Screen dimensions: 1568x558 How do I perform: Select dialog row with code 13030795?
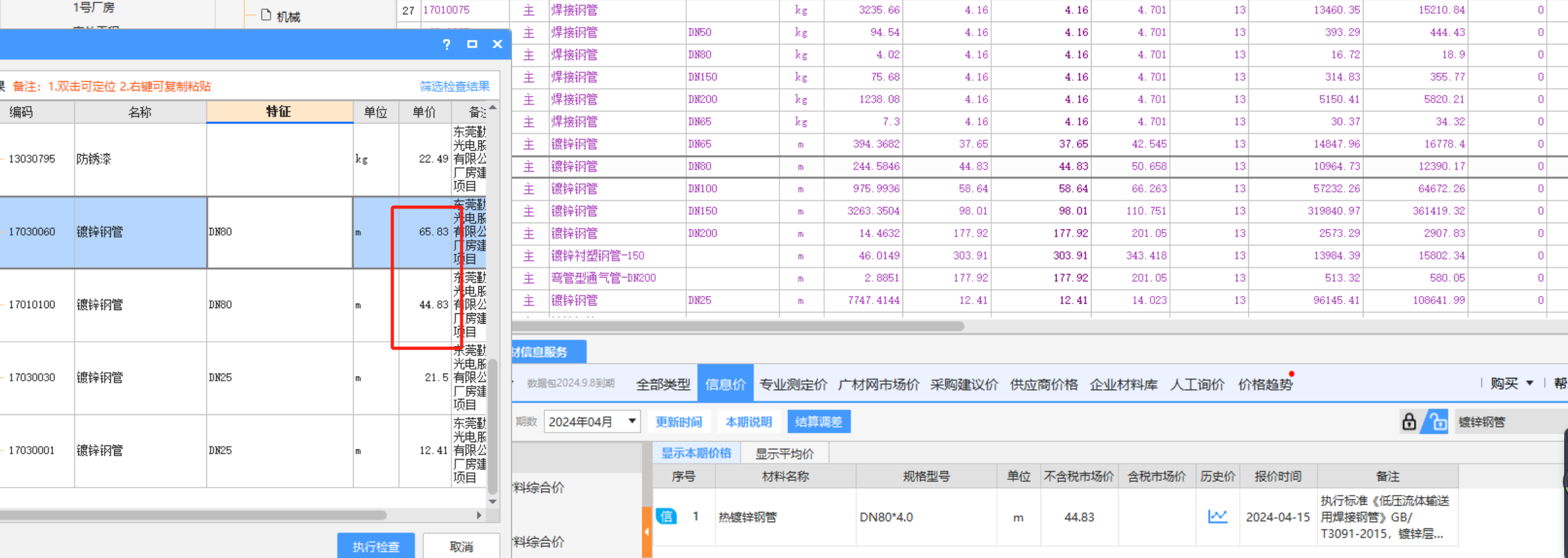[x=243, y=159]
